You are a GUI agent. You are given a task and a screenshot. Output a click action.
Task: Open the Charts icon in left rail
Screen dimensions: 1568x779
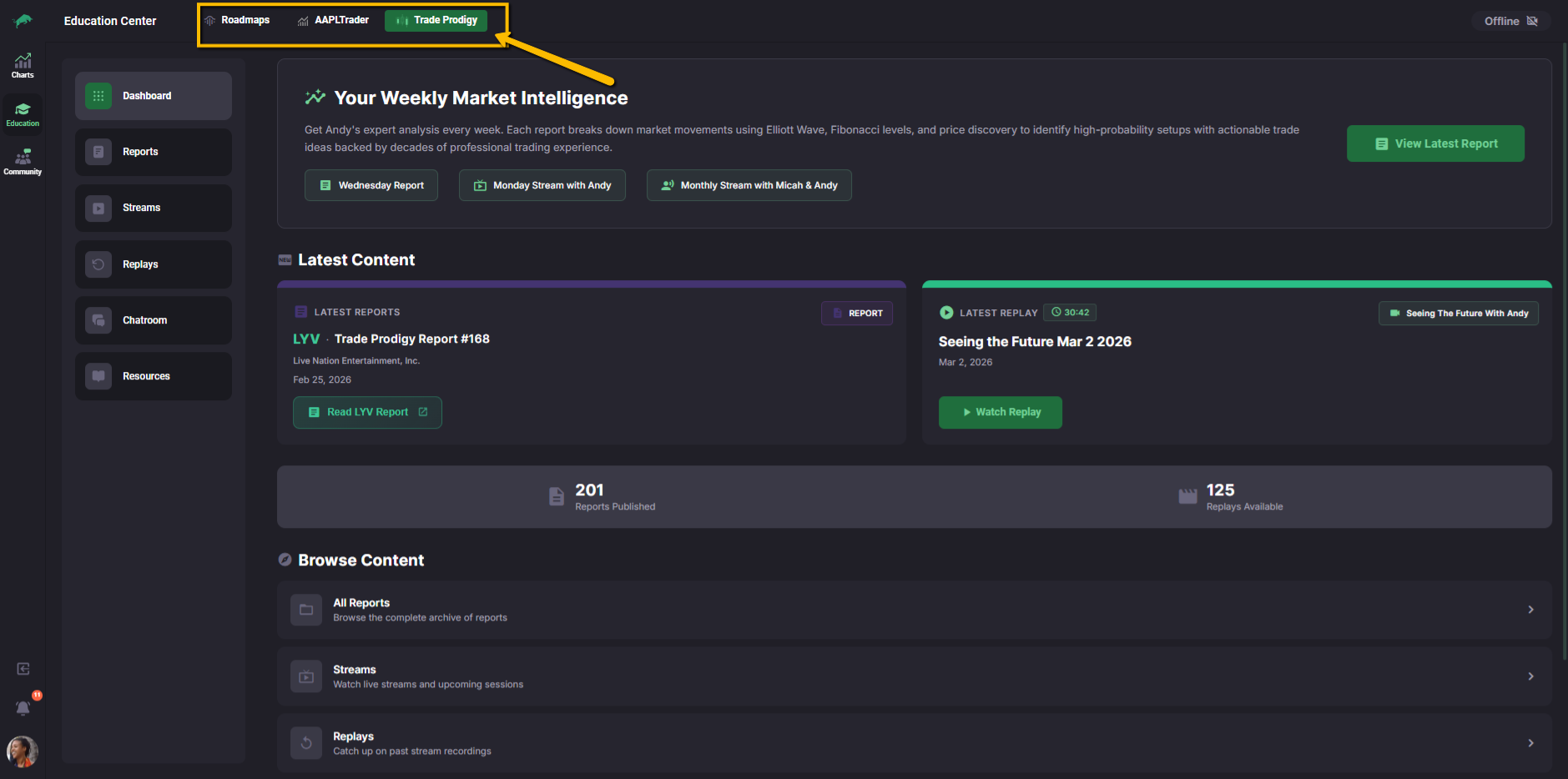coord(23,65)
